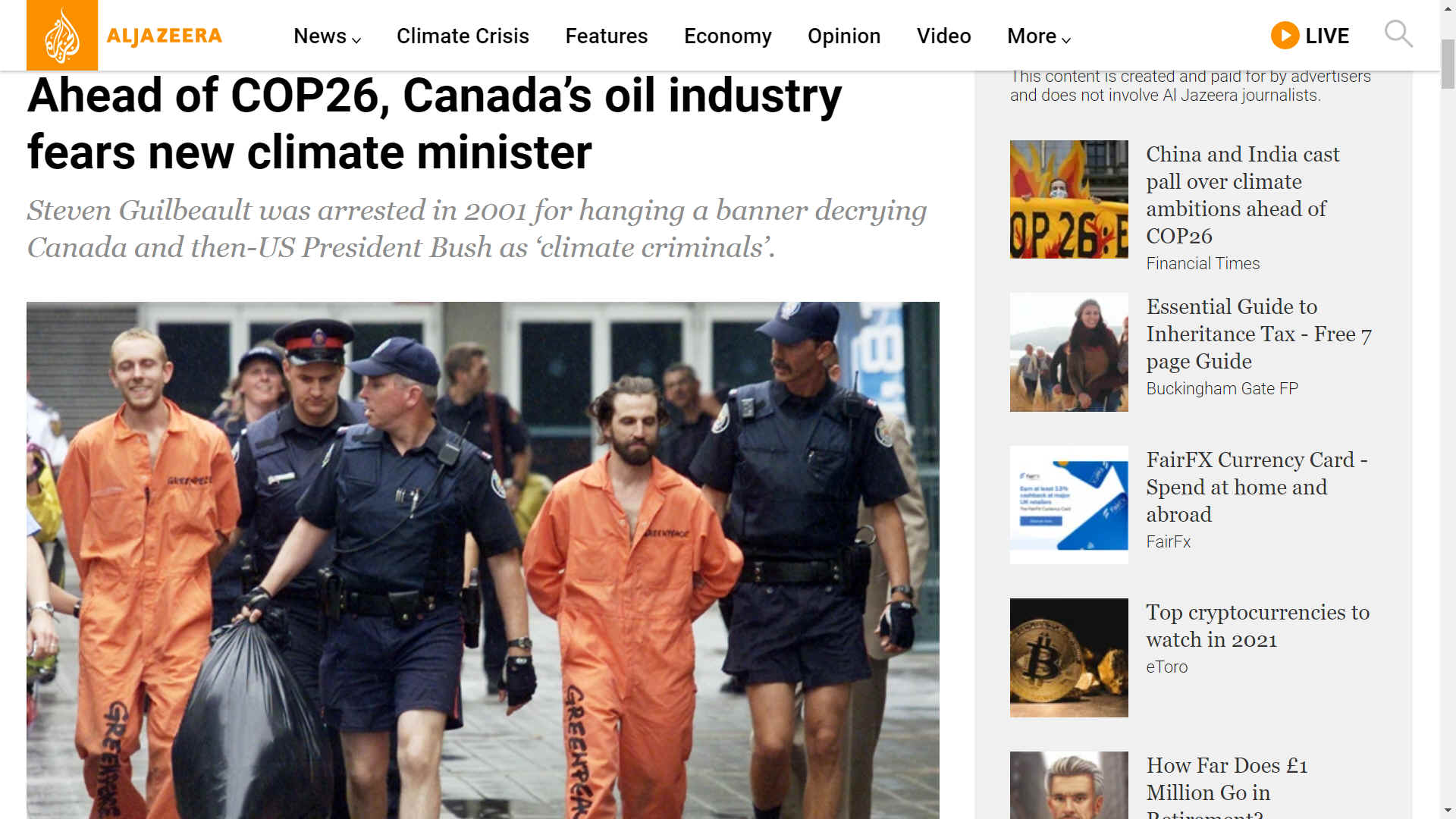Click the FairFX currency card thumbnail
The image size is (1456, 819).
tap(1068, 504)
